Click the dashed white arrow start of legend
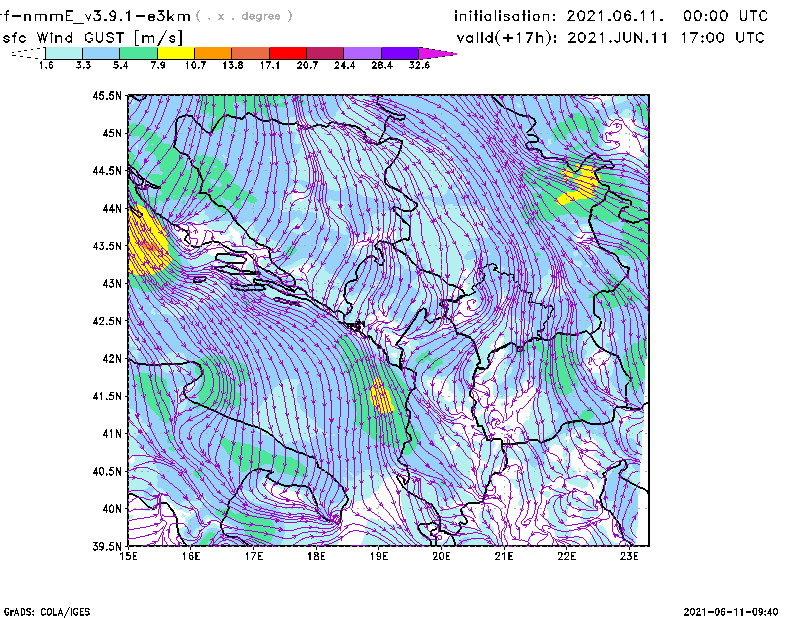800x618 pixels. point(28,53)
